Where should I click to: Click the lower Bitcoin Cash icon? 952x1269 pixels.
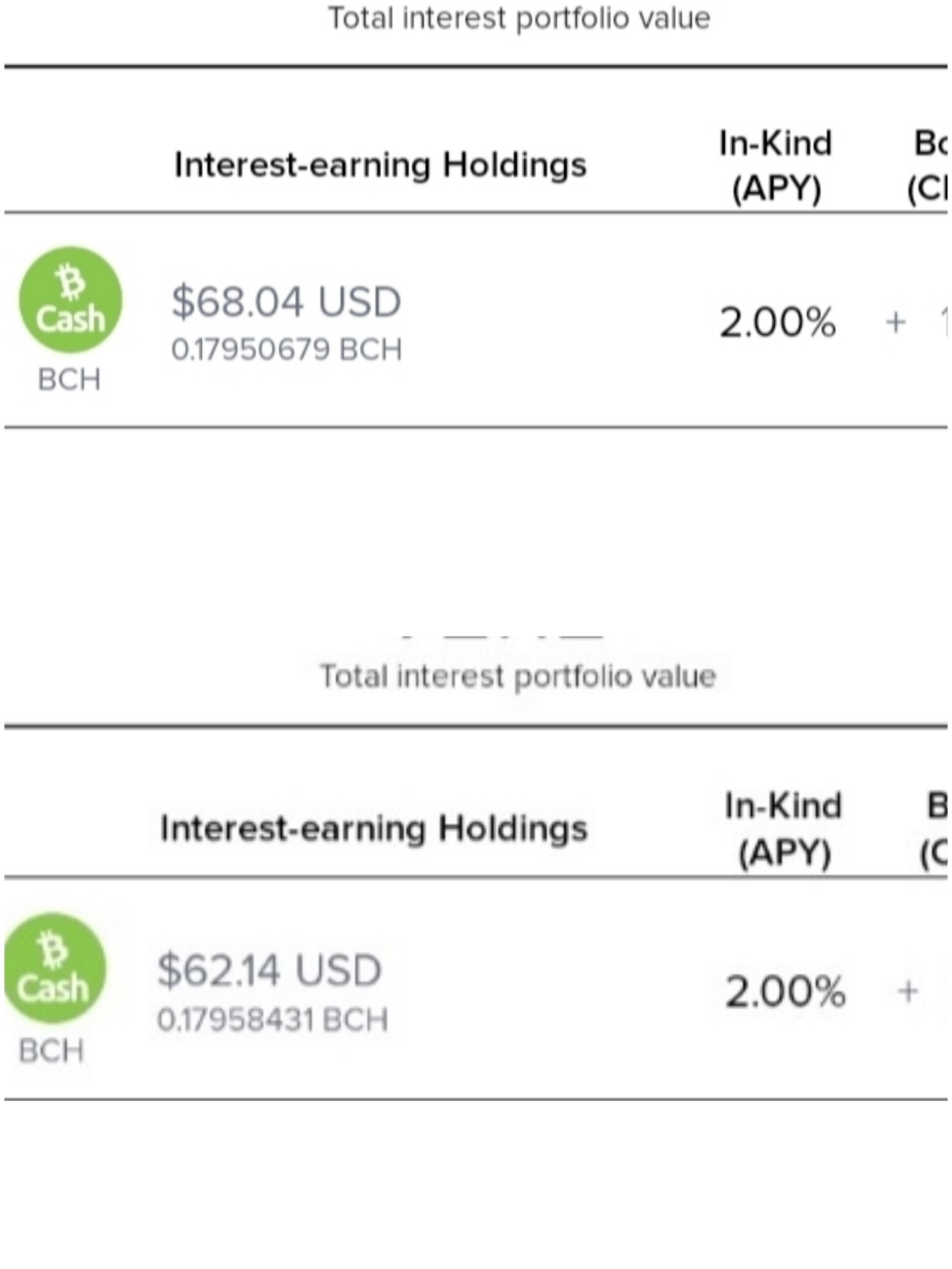55,968
